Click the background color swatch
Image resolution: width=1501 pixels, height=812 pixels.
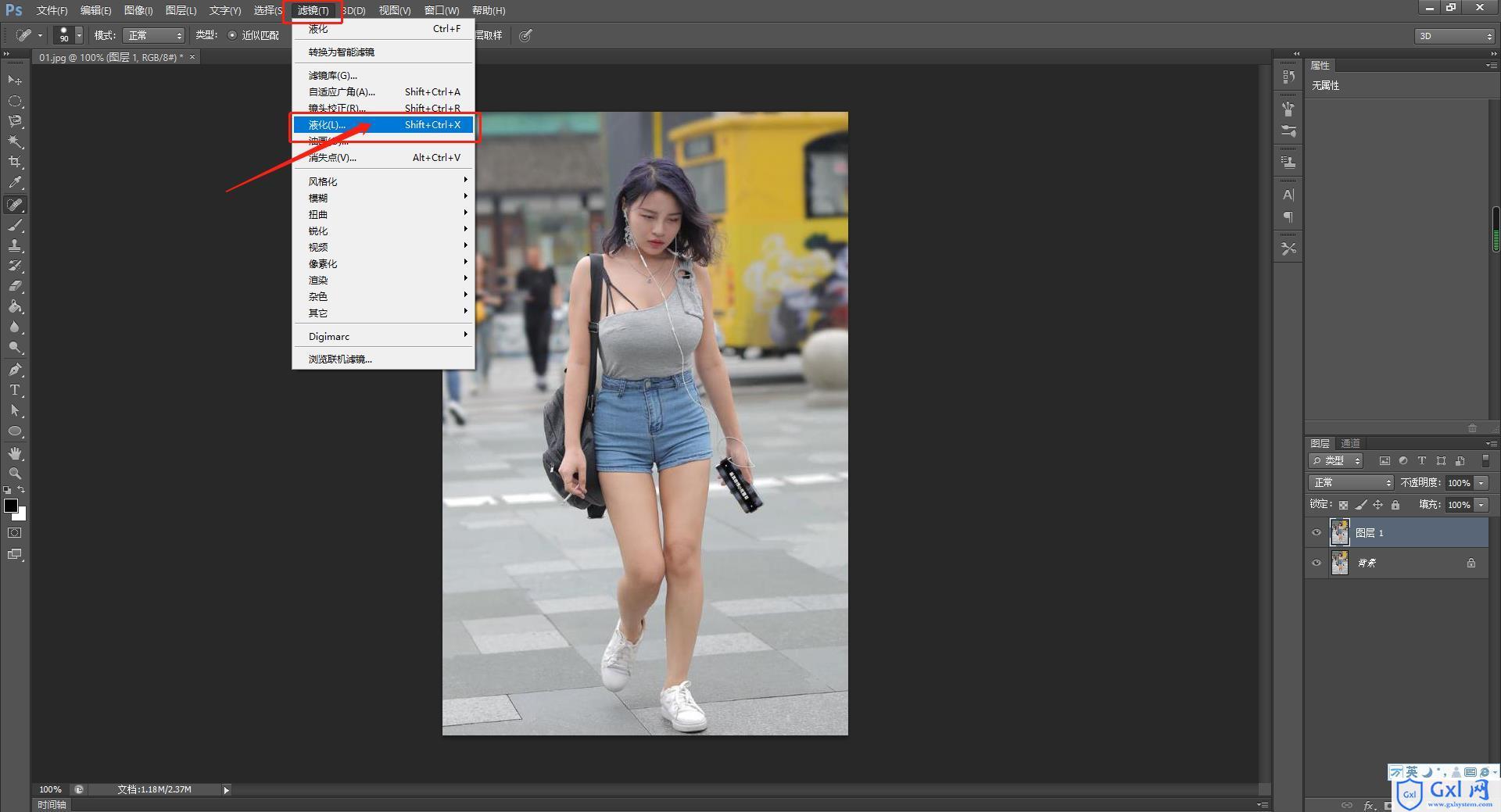click(21, 515)
